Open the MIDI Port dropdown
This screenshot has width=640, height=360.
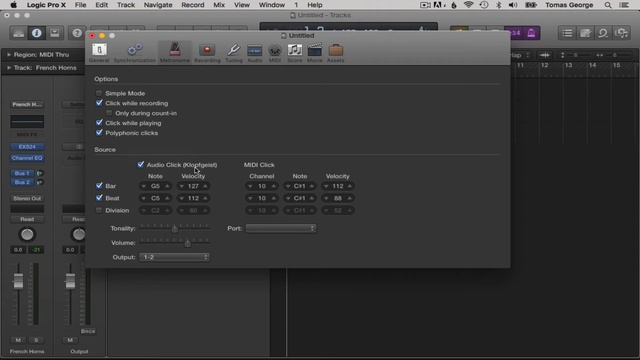281,228
